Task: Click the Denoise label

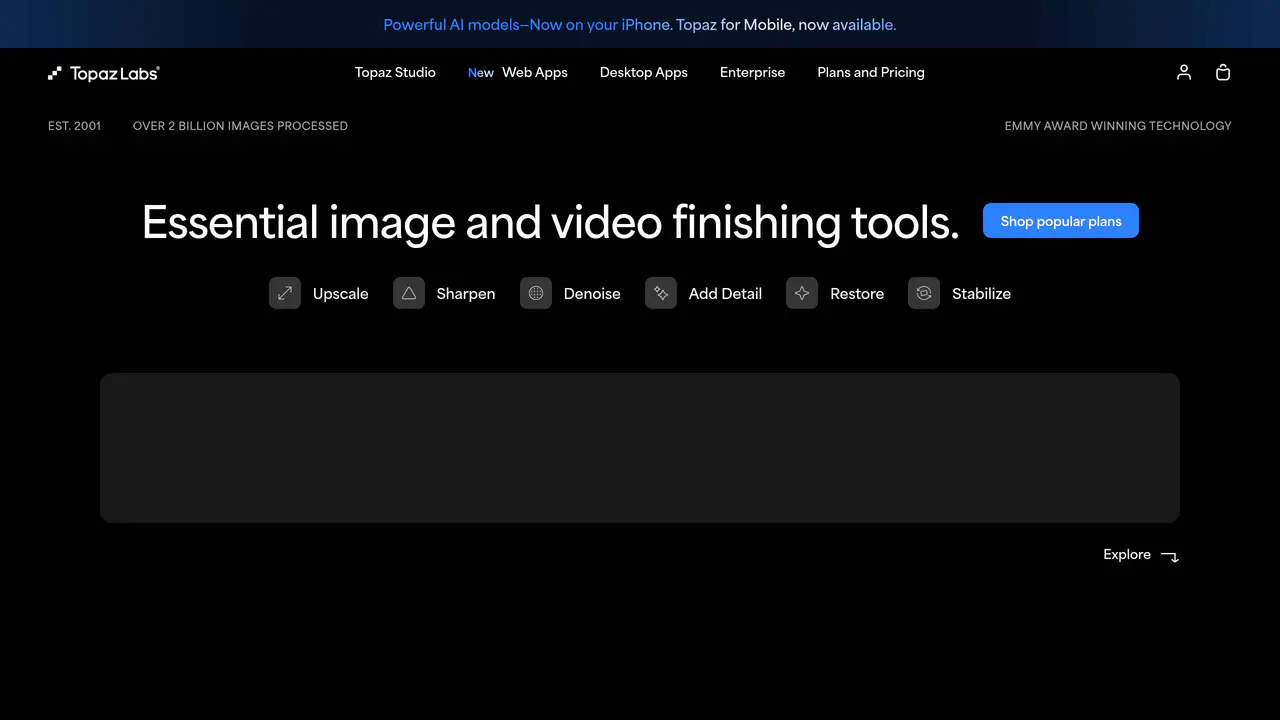Action: (x=592, y=293)
